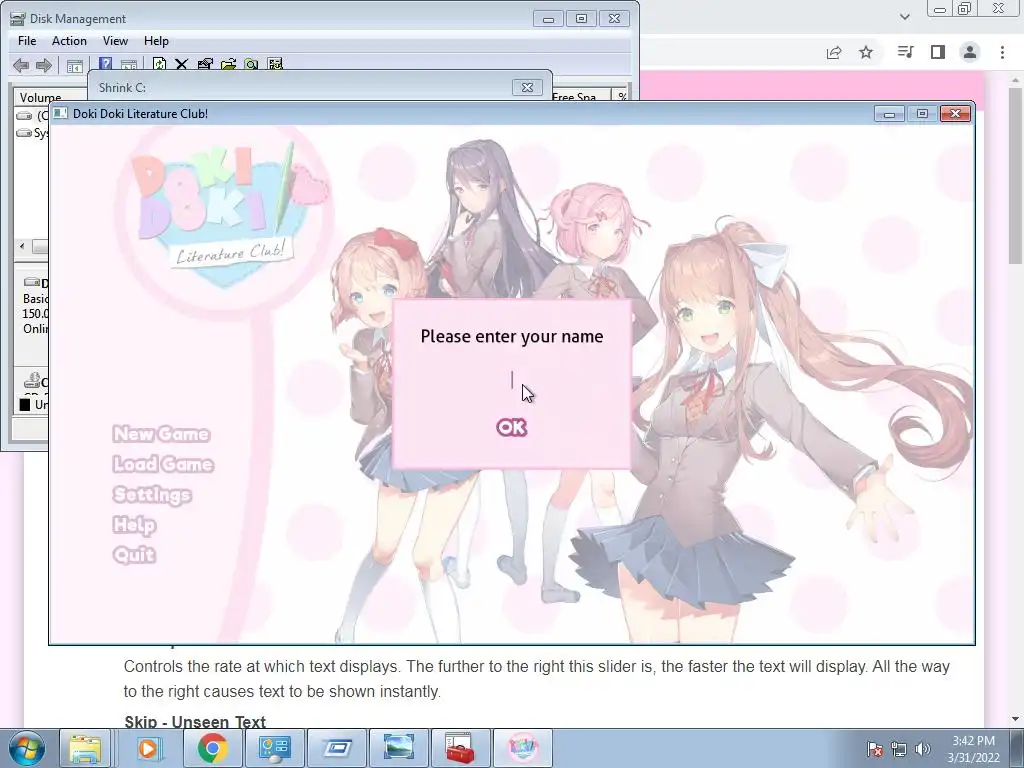Image resolution: width=1024 pixels, height=768 pixels.
Task: Open the Chrome profile avatar
Action: coord(970,52)
